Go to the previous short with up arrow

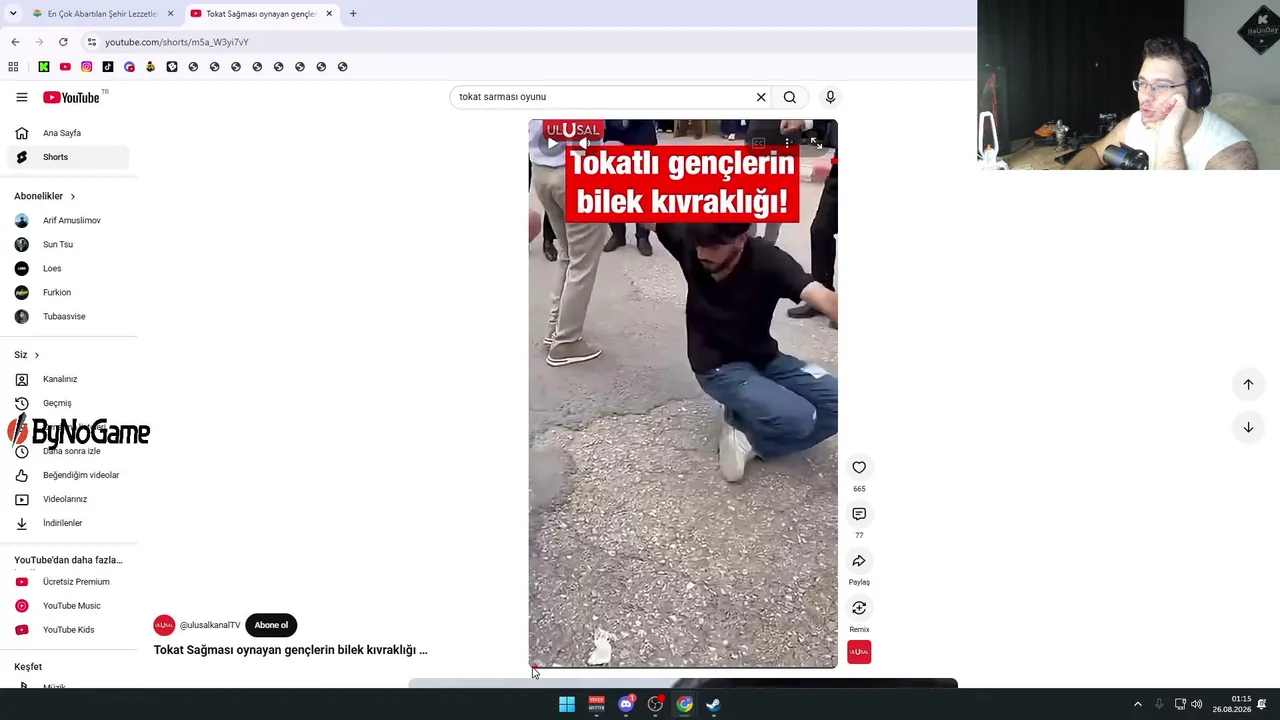click(1248, 384)
